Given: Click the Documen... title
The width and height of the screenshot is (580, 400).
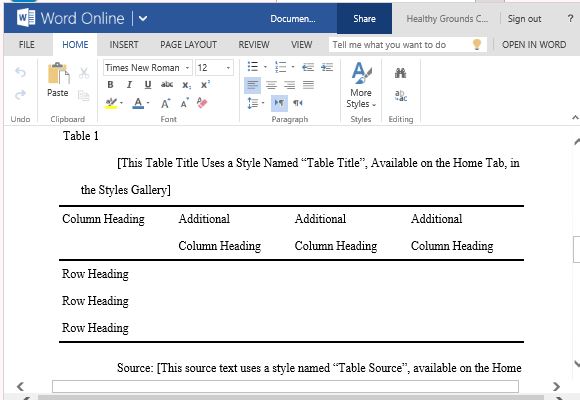Looking at the screenshot, I should [x=293, y=19].
